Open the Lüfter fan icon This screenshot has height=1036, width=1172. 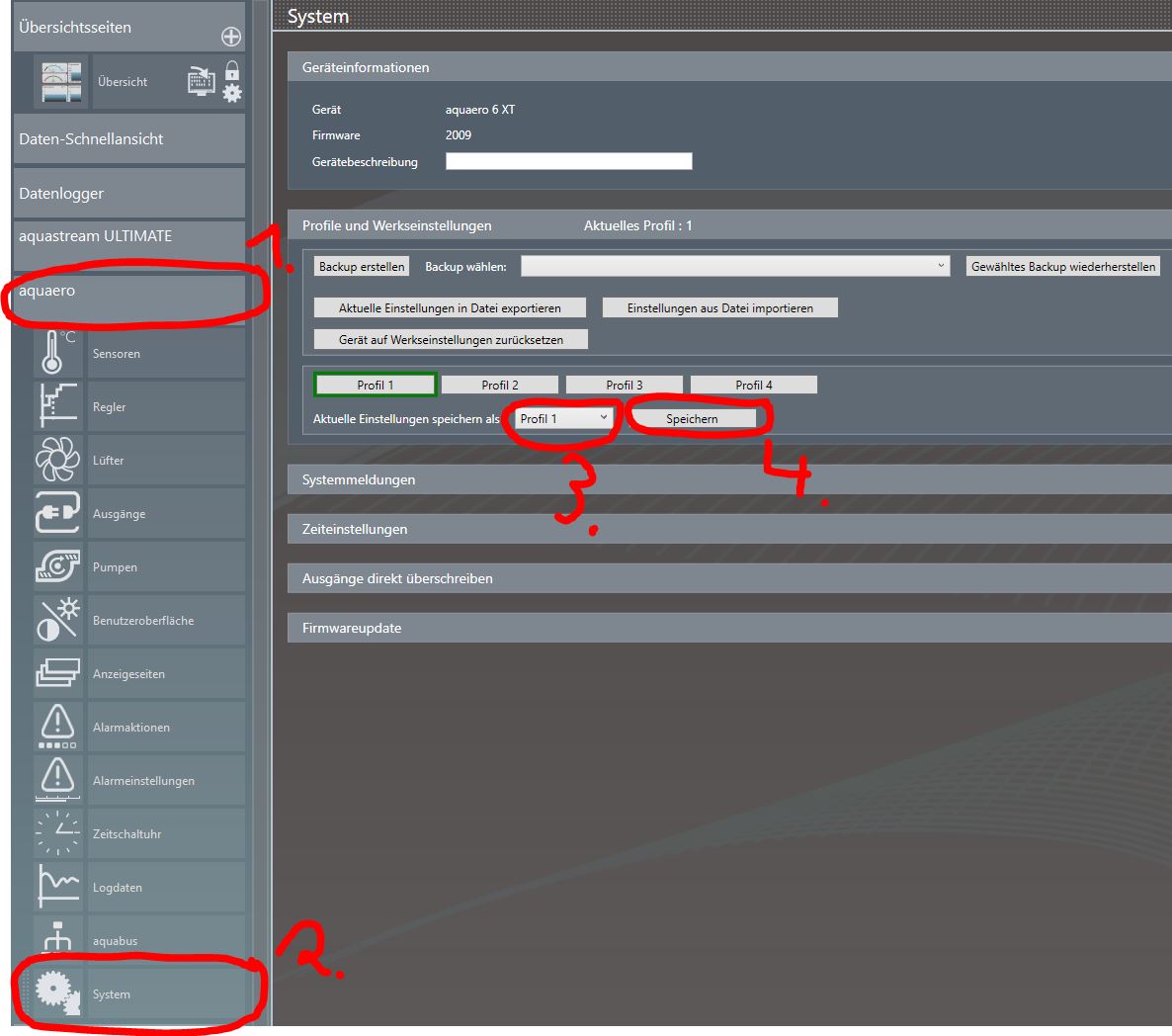(57, 459)
